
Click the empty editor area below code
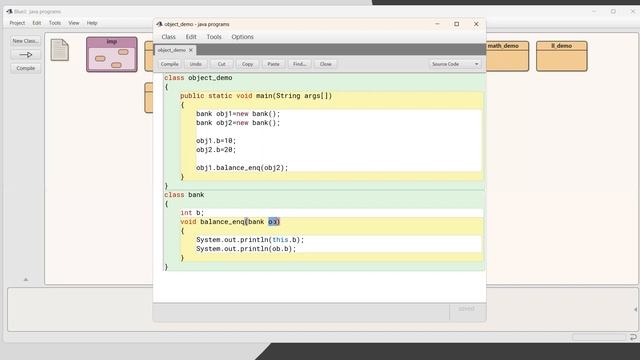[x=320, y=287]
